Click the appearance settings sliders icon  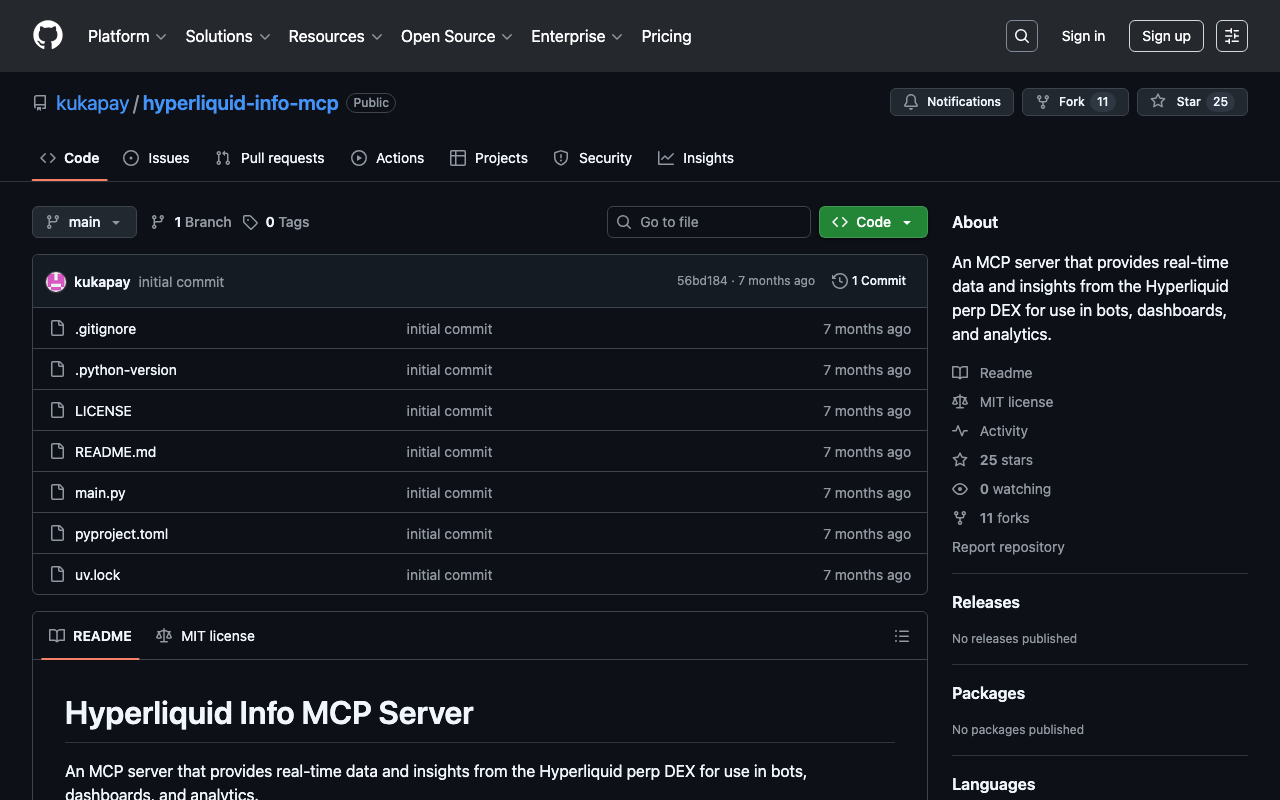(x=1232, y=36)
